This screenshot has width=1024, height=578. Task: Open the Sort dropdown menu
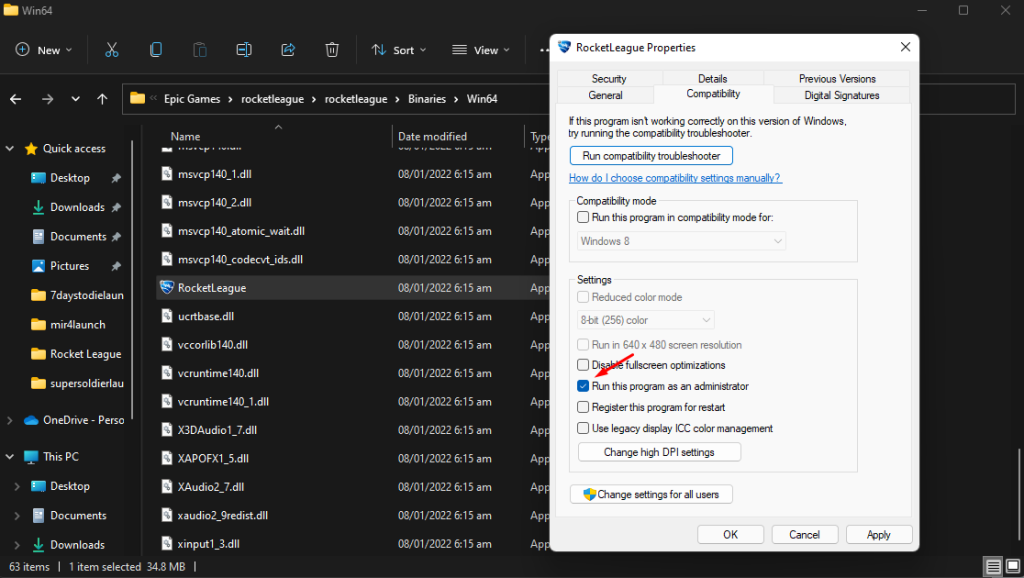click(x=398, y=50)
